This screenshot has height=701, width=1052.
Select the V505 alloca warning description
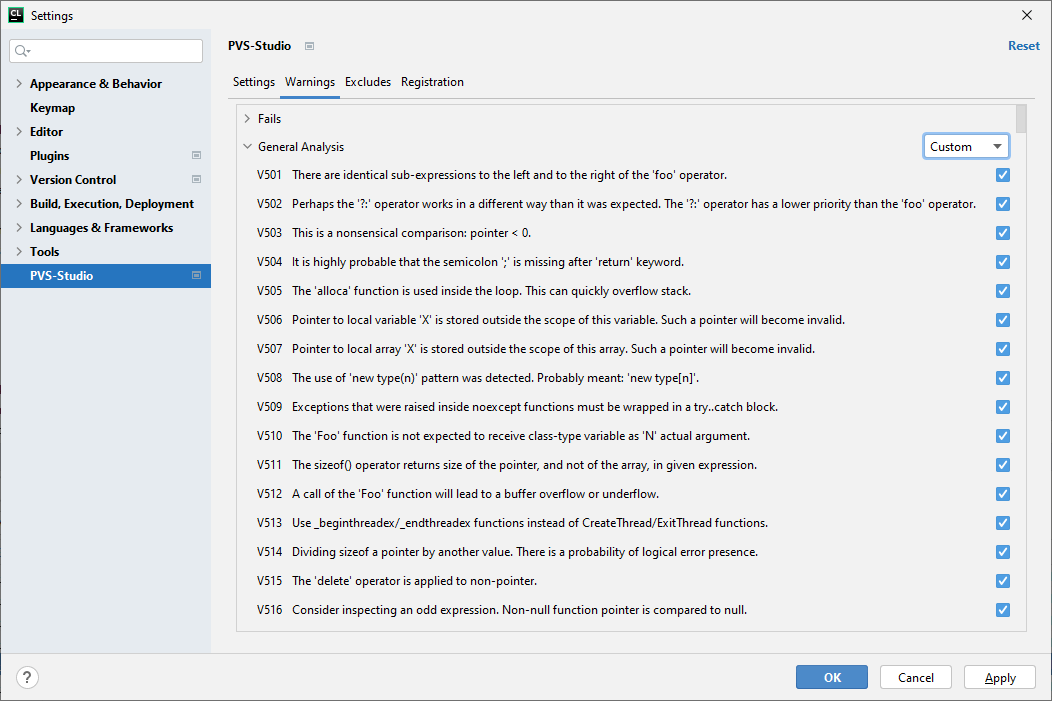491,291
